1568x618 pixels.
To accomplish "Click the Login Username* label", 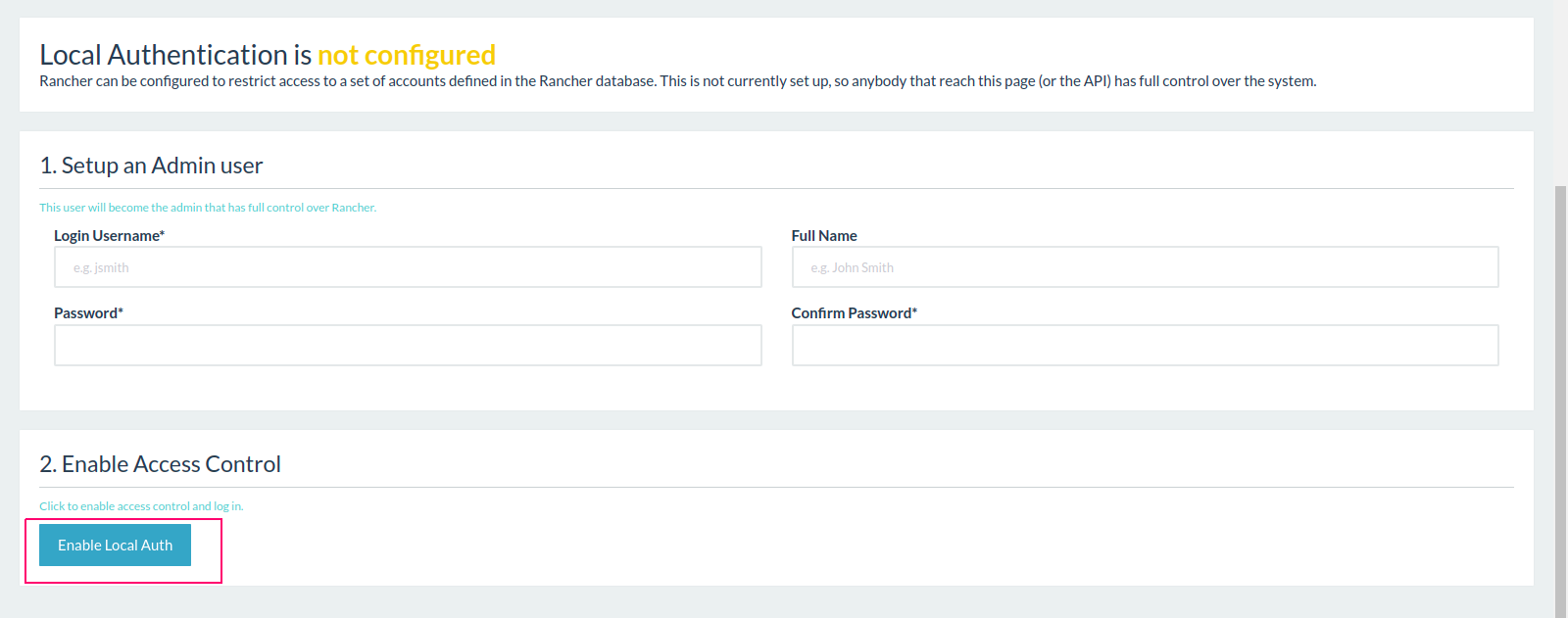I will tap(109, 236).
